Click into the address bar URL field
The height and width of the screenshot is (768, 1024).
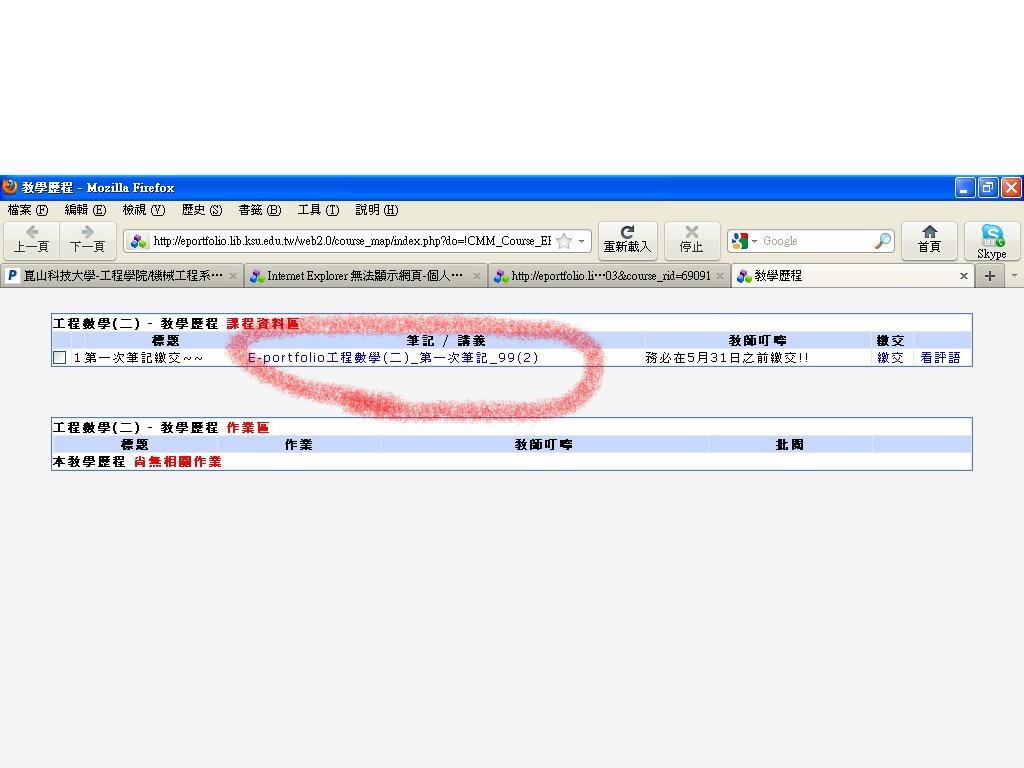click(350, 241)
